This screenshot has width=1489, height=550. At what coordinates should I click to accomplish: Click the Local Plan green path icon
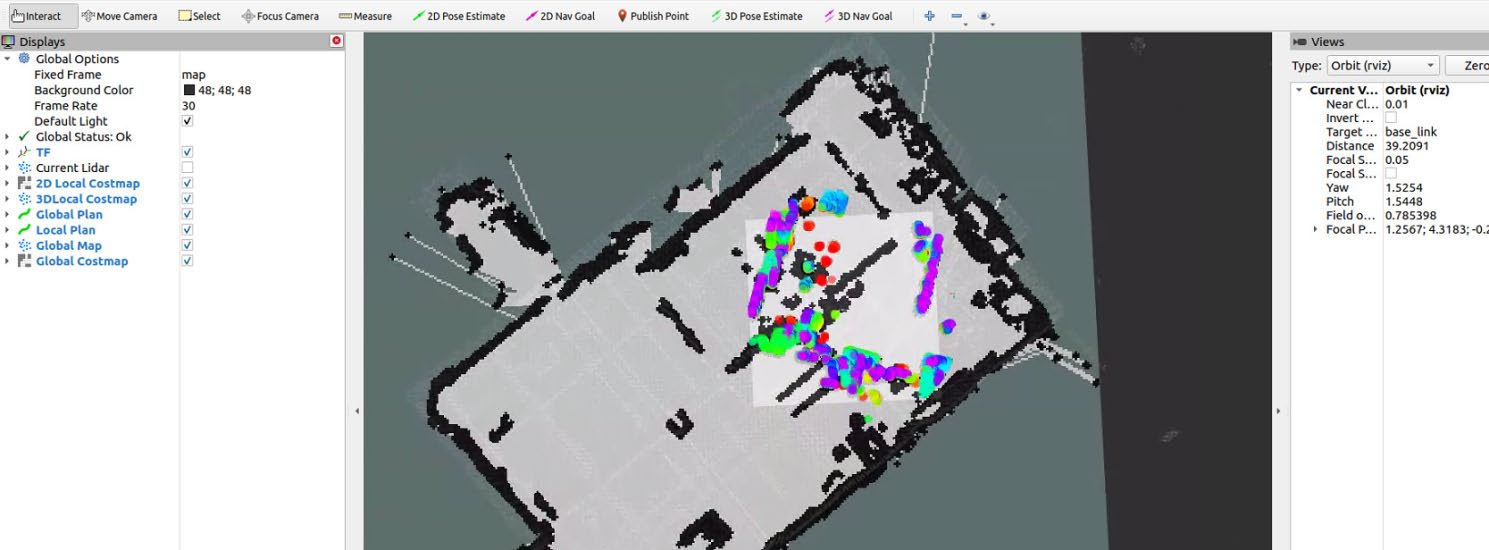pyautogui.click(x=25, y=230)
